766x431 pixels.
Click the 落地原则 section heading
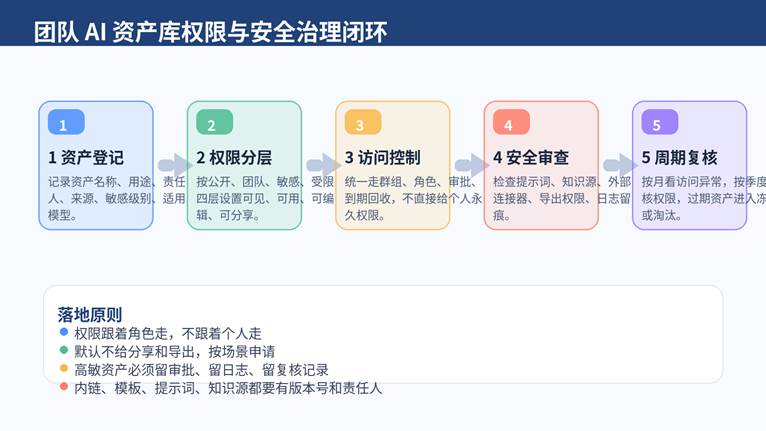coord(90,314)
